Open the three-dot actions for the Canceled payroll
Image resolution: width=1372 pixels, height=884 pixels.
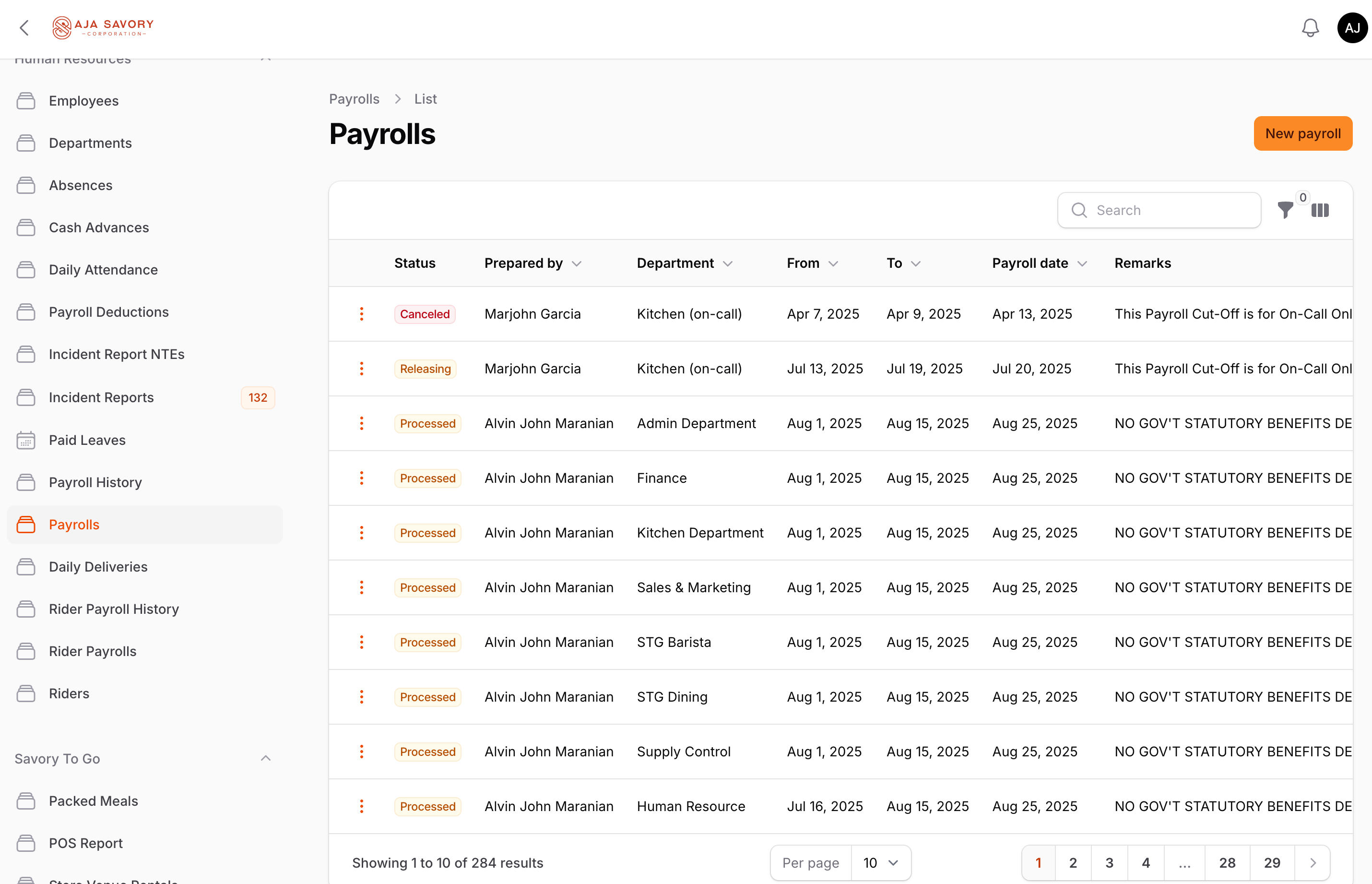tap(362, 314)
